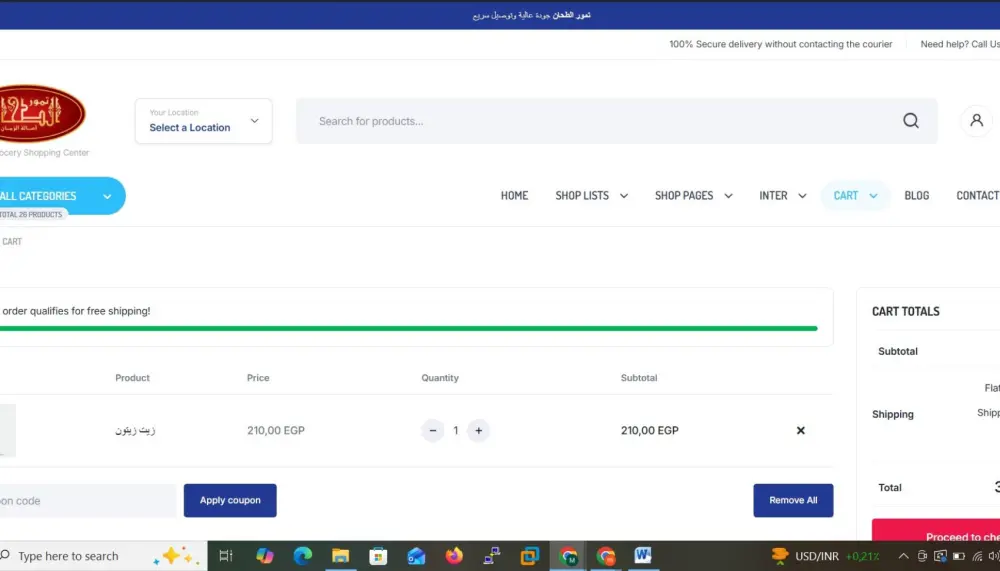Click the USD/INR widget on taskbar
1000x571 pixels.
(825, 556)
